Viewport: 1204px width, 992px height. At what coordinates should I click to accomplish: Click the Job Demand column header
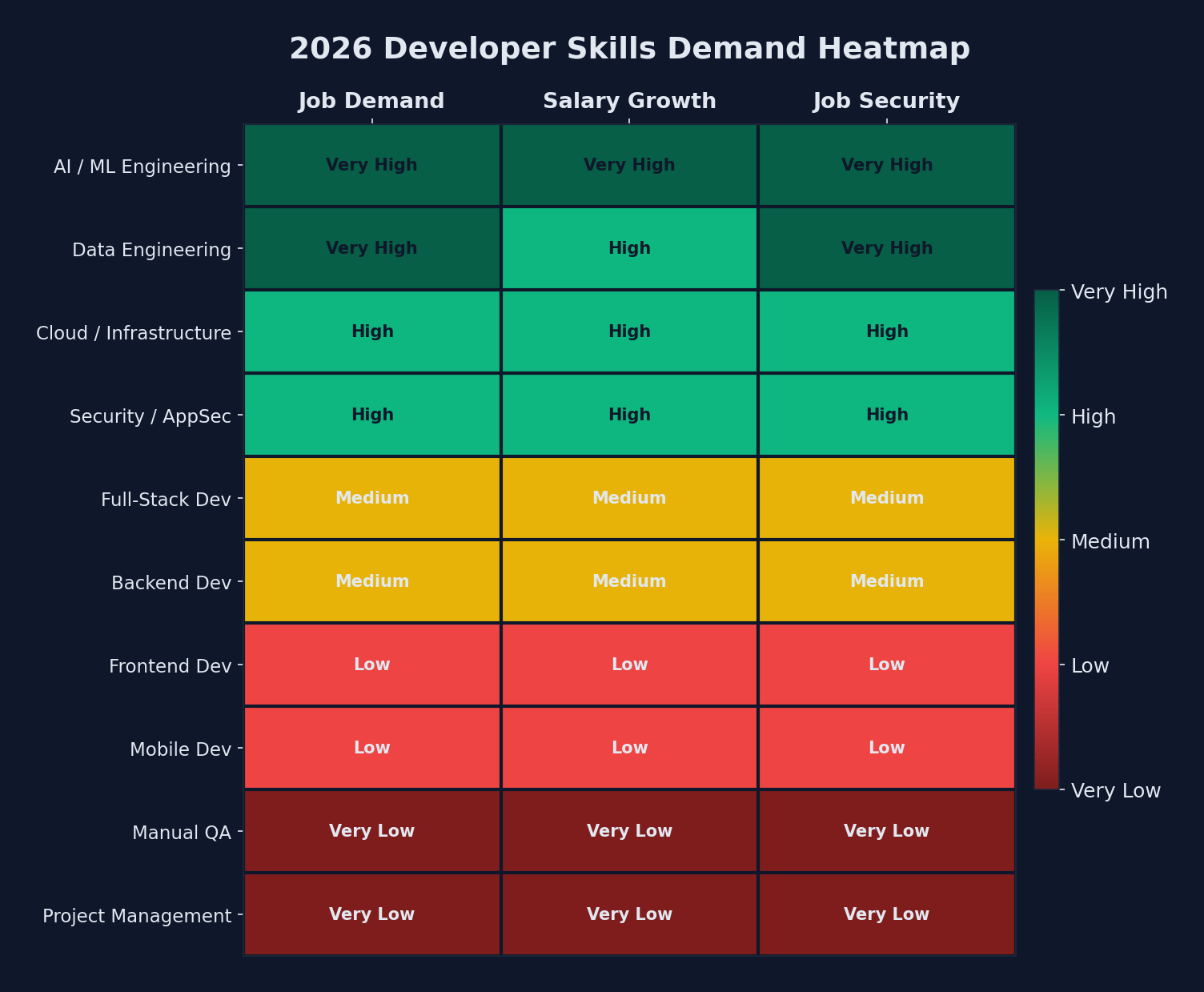coord(371,101)
